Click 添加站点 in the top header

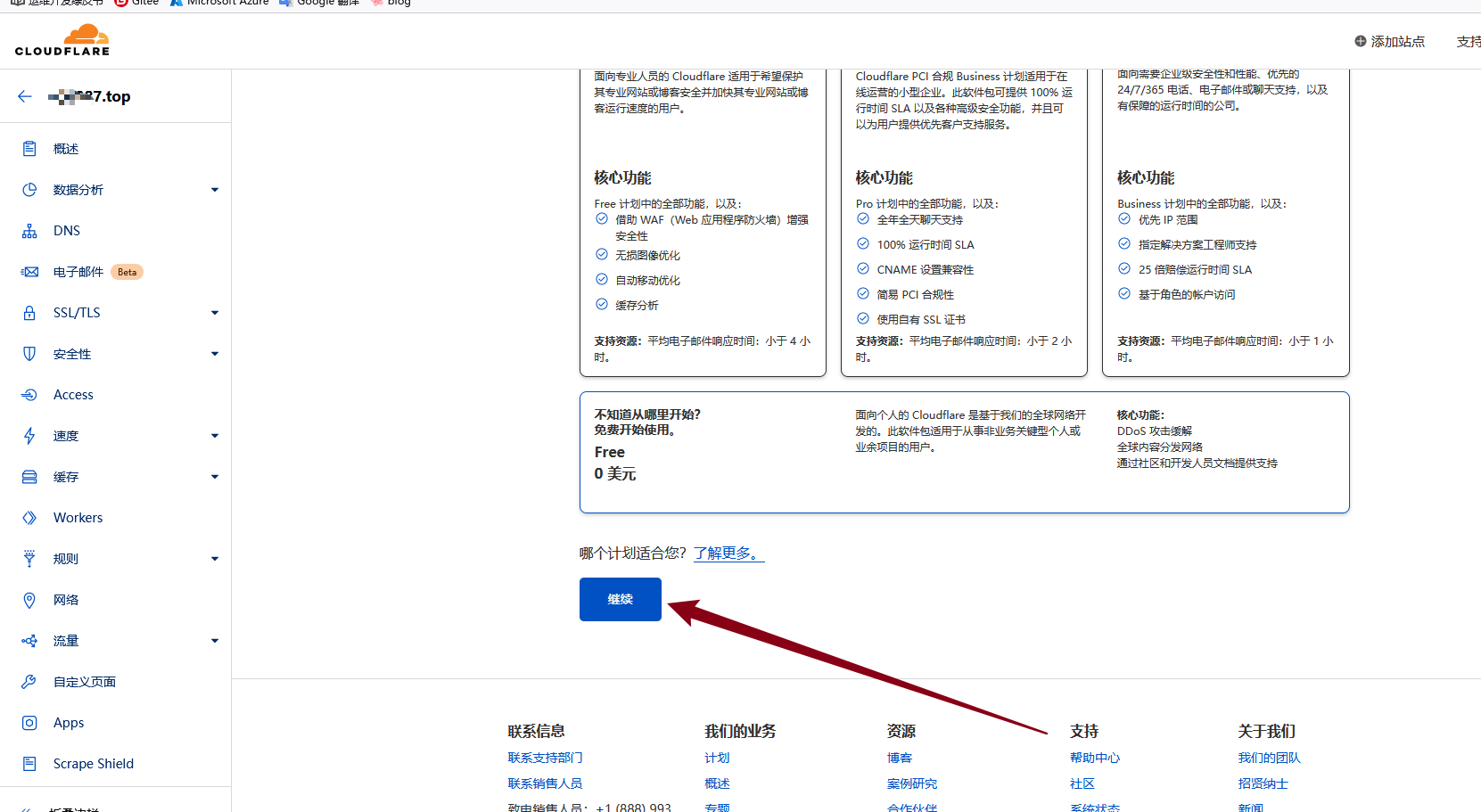point(1389,42)
